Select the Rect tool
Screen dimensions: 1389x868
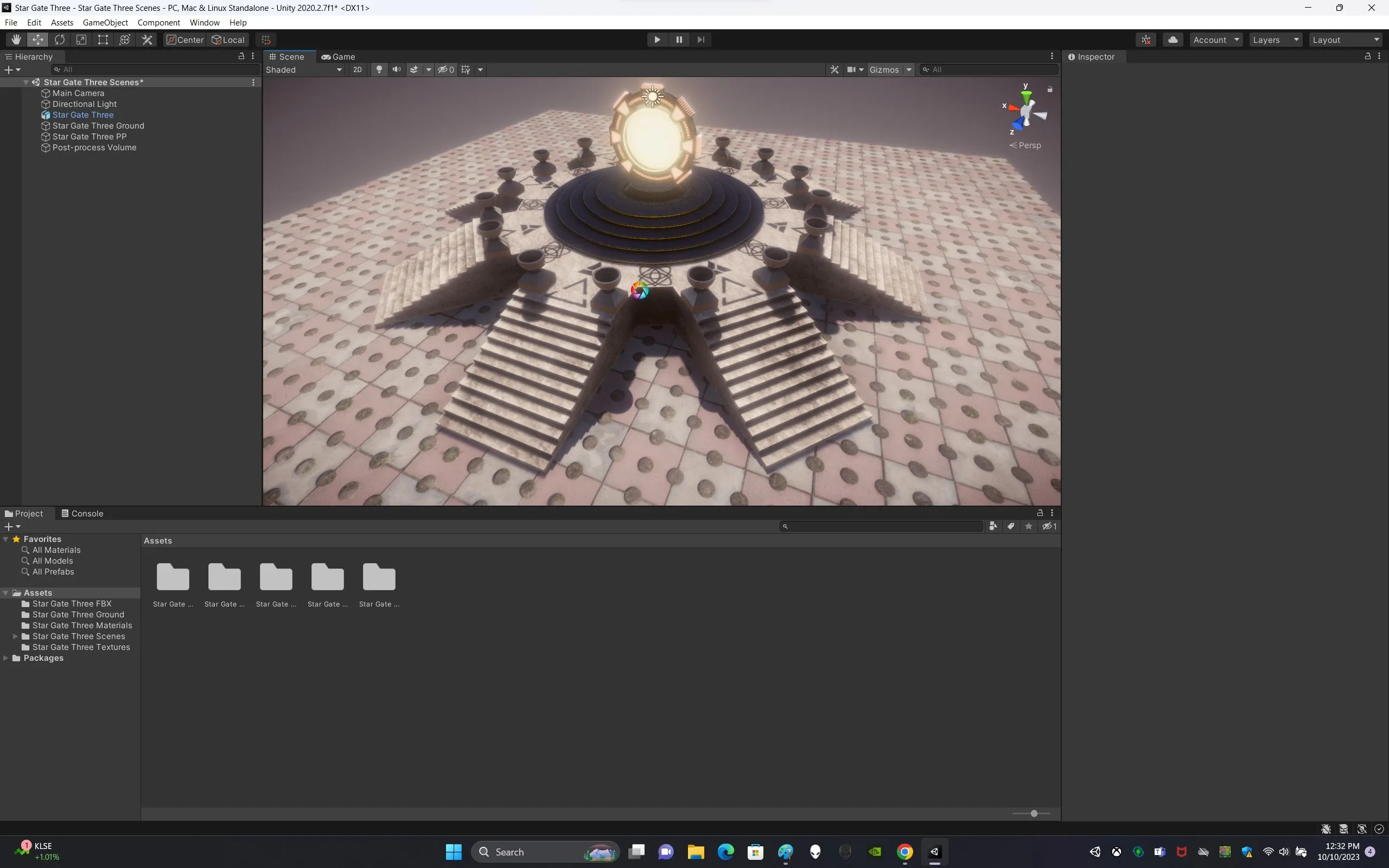coord(103,40)
